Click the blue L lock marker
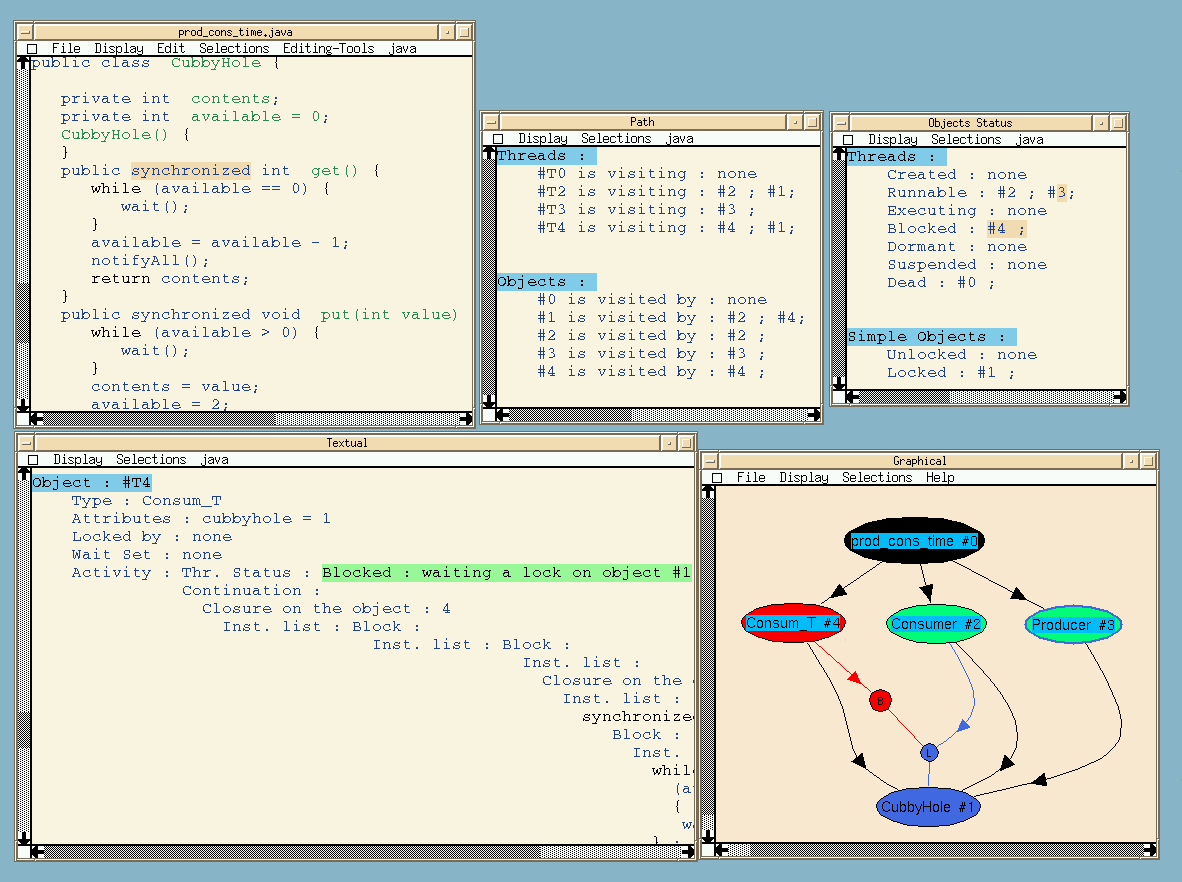Viewport: 1182px width, 882px height. (929, 752)
